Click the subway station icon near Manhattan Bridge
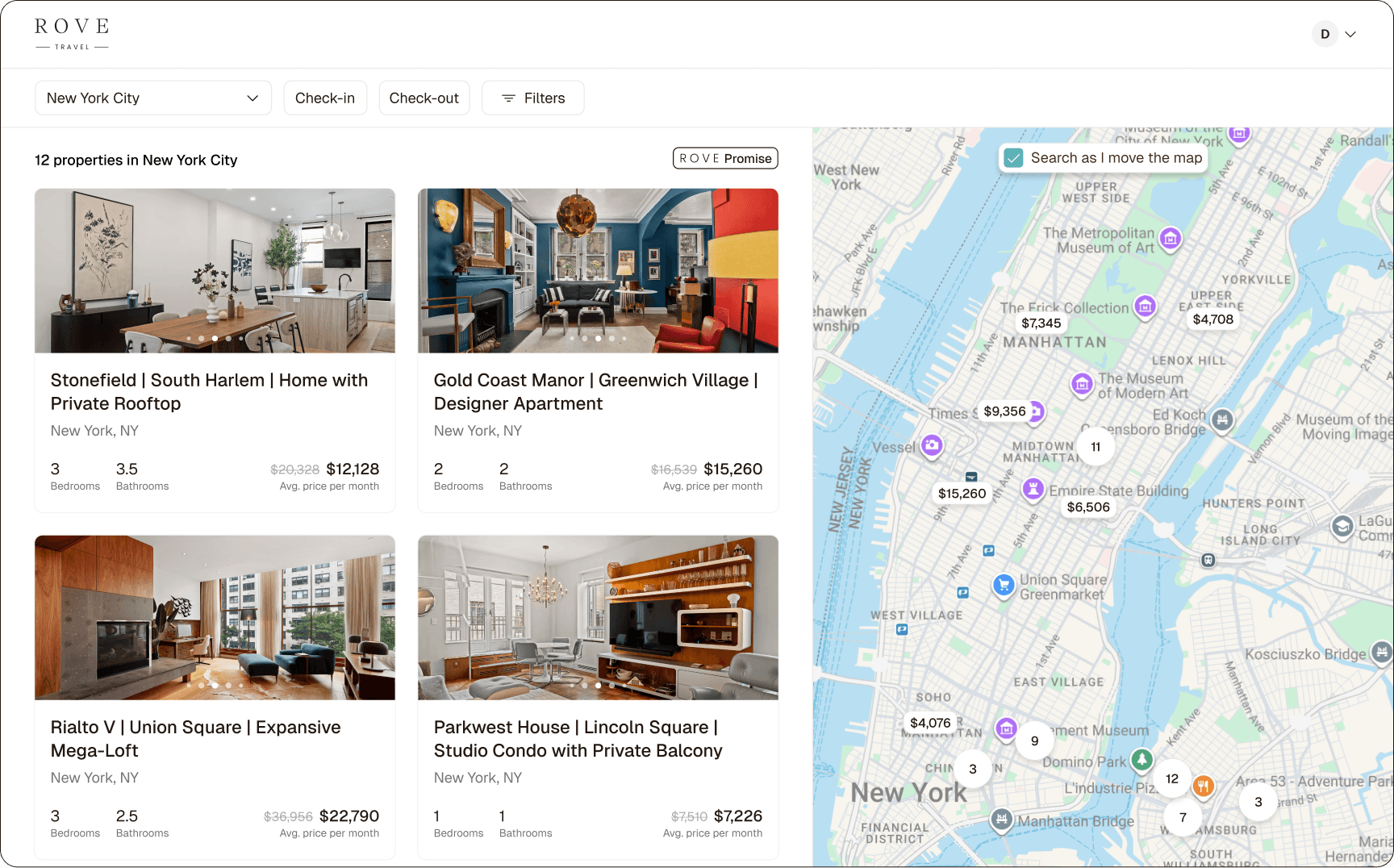Image resolution: width=1394 pixels, height=868 pixels. pyautogui.click(x=1000, y=820)
